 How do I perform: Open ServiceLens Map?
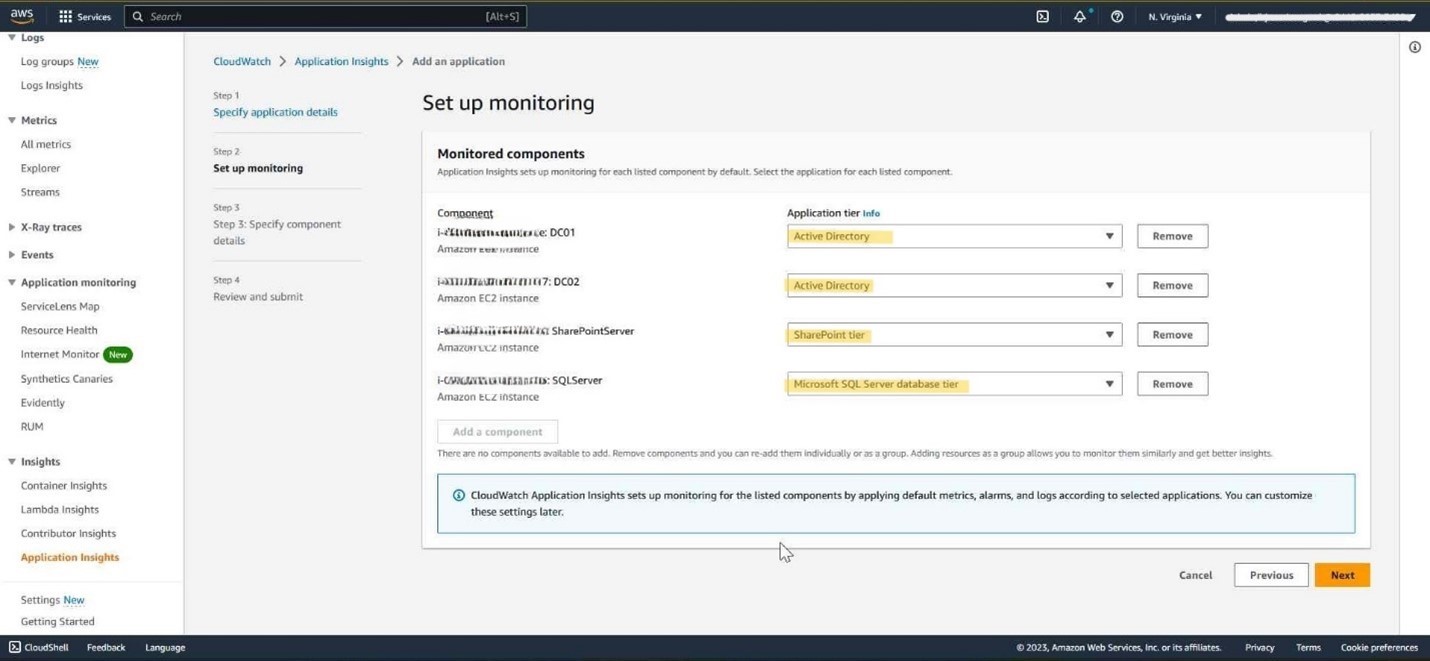[60, 306]
